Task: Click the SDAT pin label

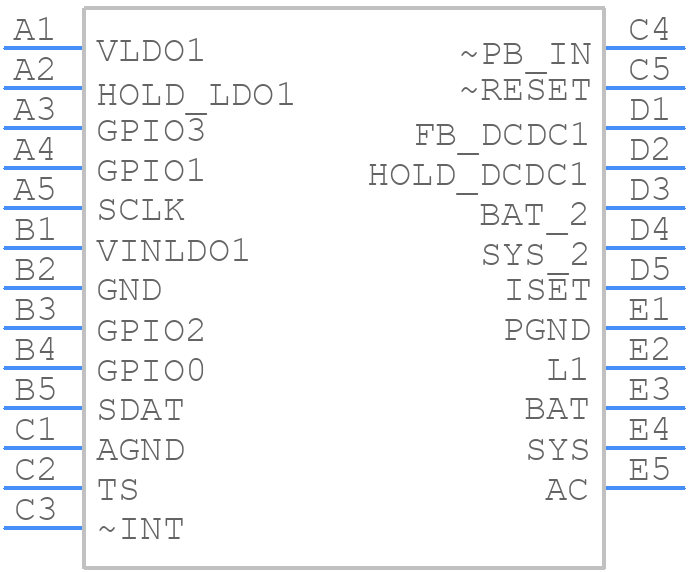Action: pyautogui.click(x=141, y=410)
